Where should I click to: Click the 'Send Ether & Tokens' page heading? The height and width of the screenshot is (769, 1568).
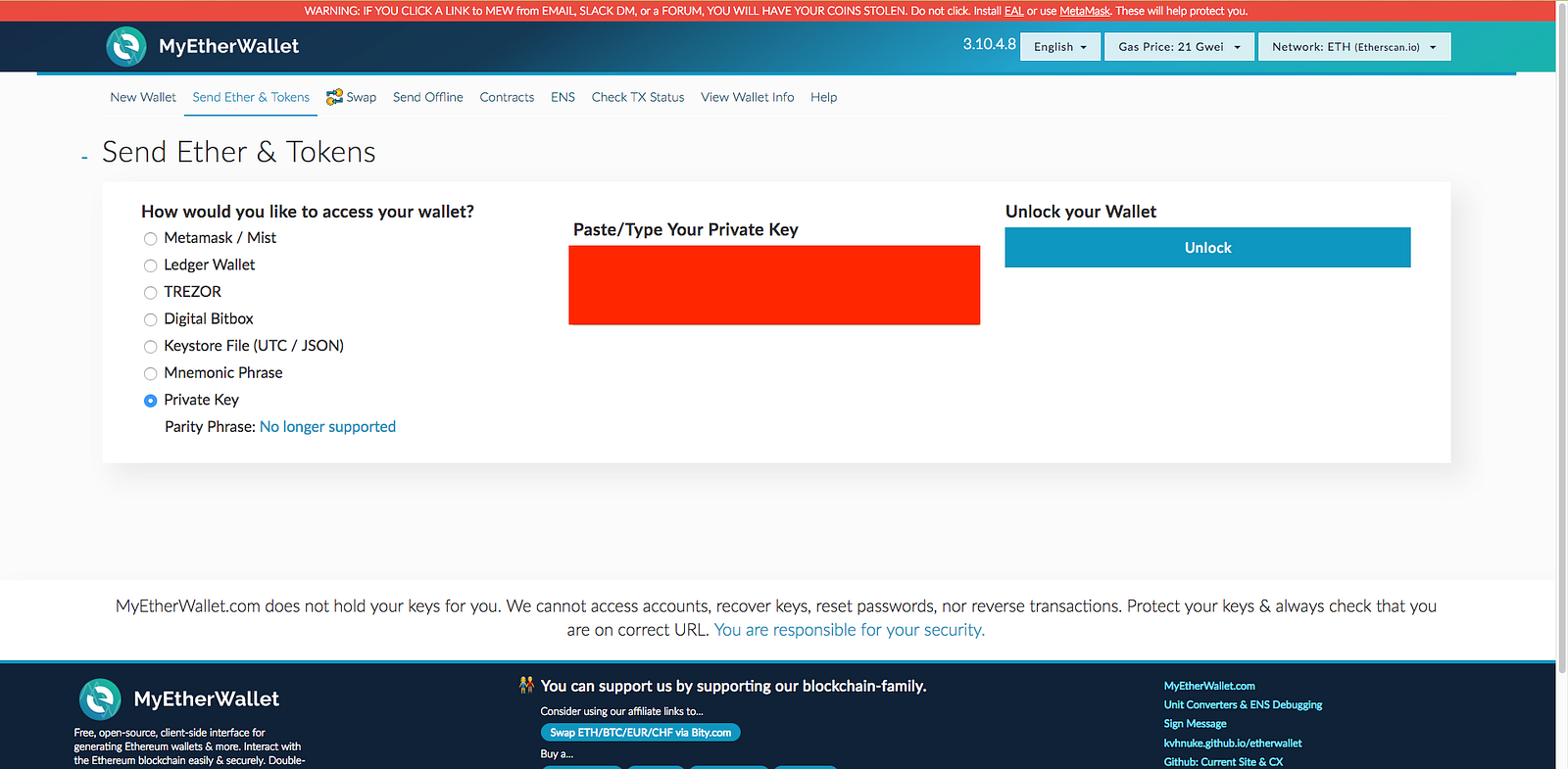239,152
